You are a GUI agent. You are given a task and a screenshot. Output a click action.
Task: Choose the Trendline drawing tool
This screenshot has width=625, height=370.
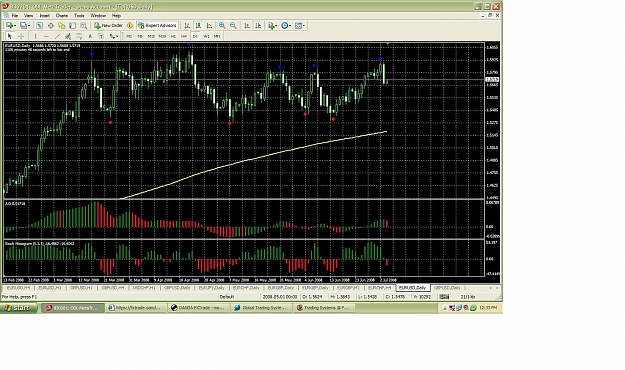click(57, 36)
